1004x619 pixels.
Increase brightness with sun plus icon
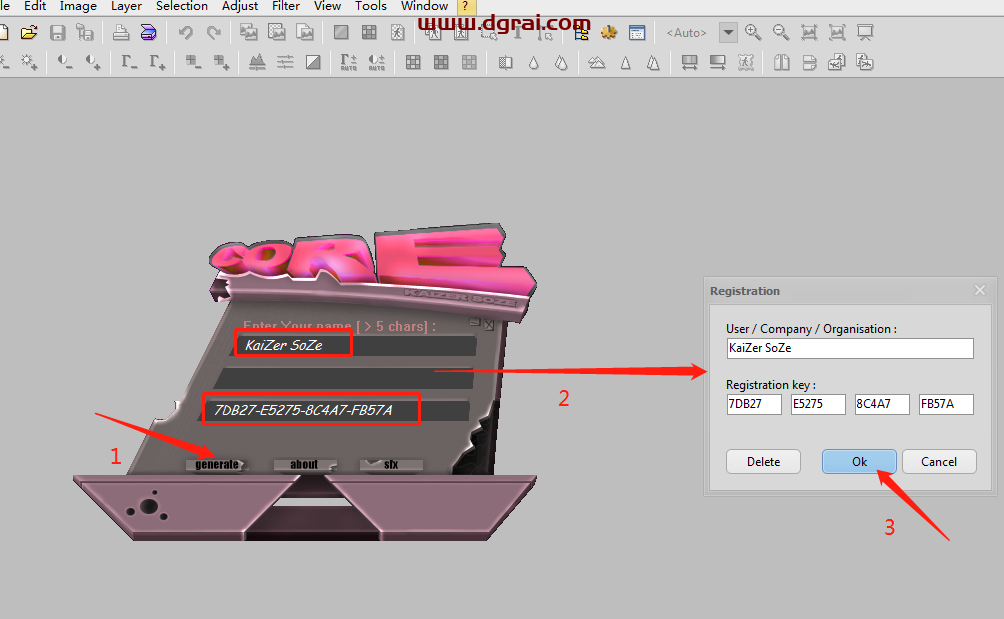click(x=29, y=62)
